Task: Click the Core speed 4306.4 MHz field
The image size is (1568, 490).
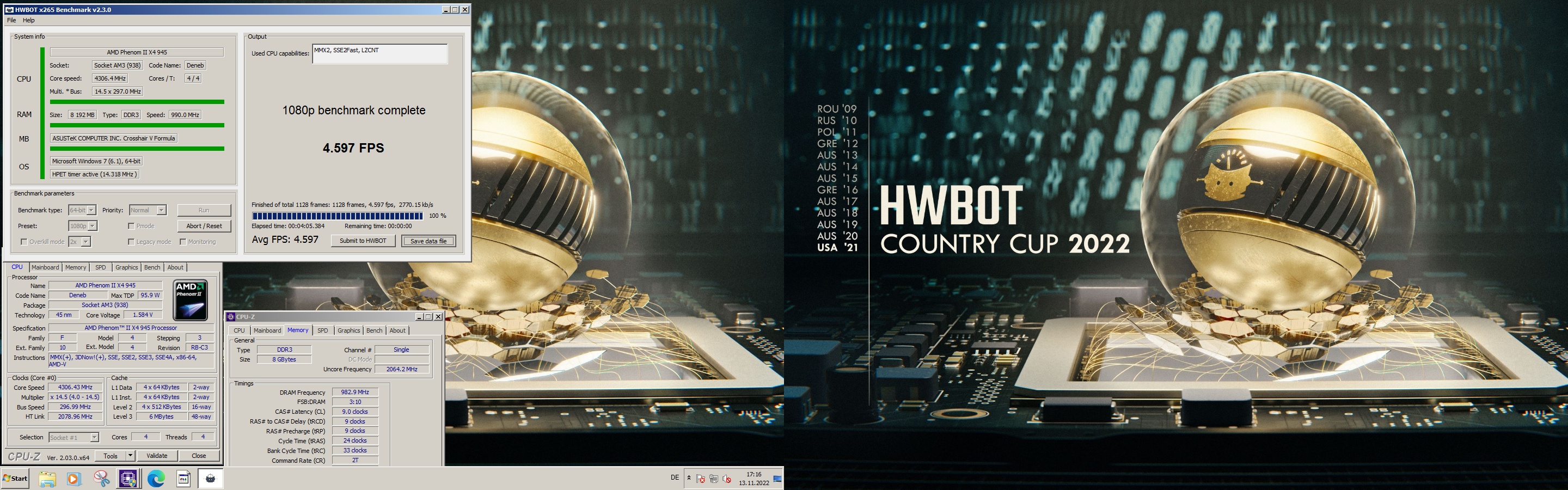Action: 109,78
